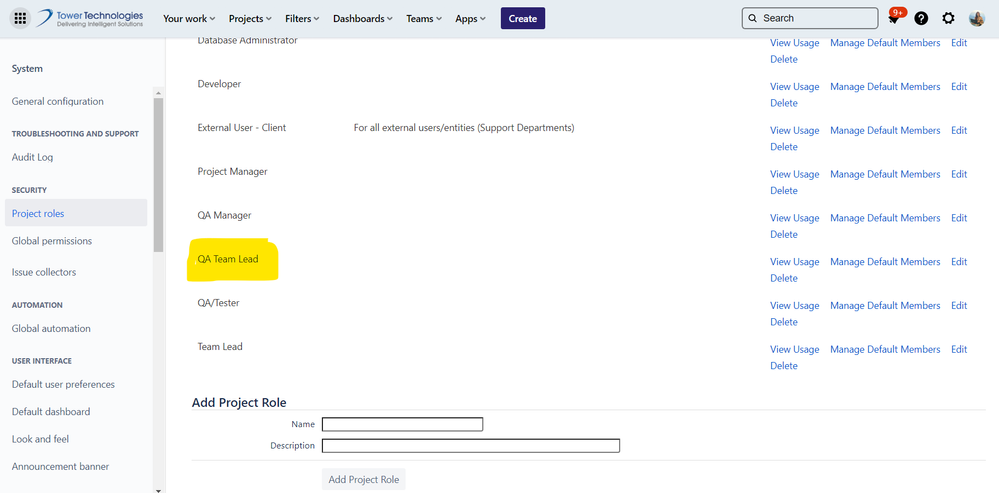Open Default dashboard in sidebar
Image resolution: width=999 pixels, height=493 pixels.
[x=51, y=411]
